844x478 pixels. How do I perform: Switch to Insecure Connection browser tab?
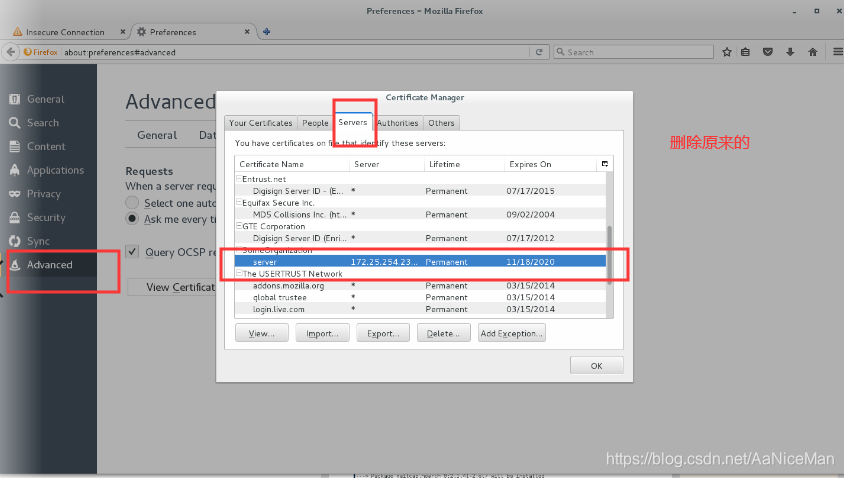[65, 32]
